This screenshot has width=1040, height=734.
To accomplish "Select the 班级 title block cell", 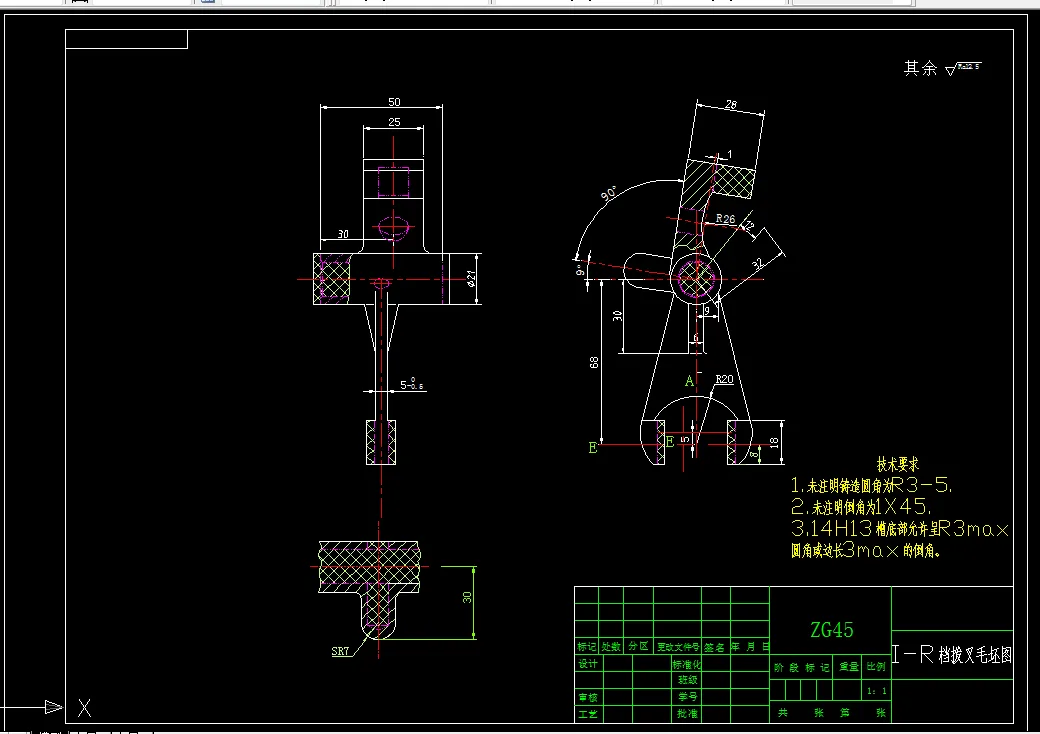I will (687, 680).
